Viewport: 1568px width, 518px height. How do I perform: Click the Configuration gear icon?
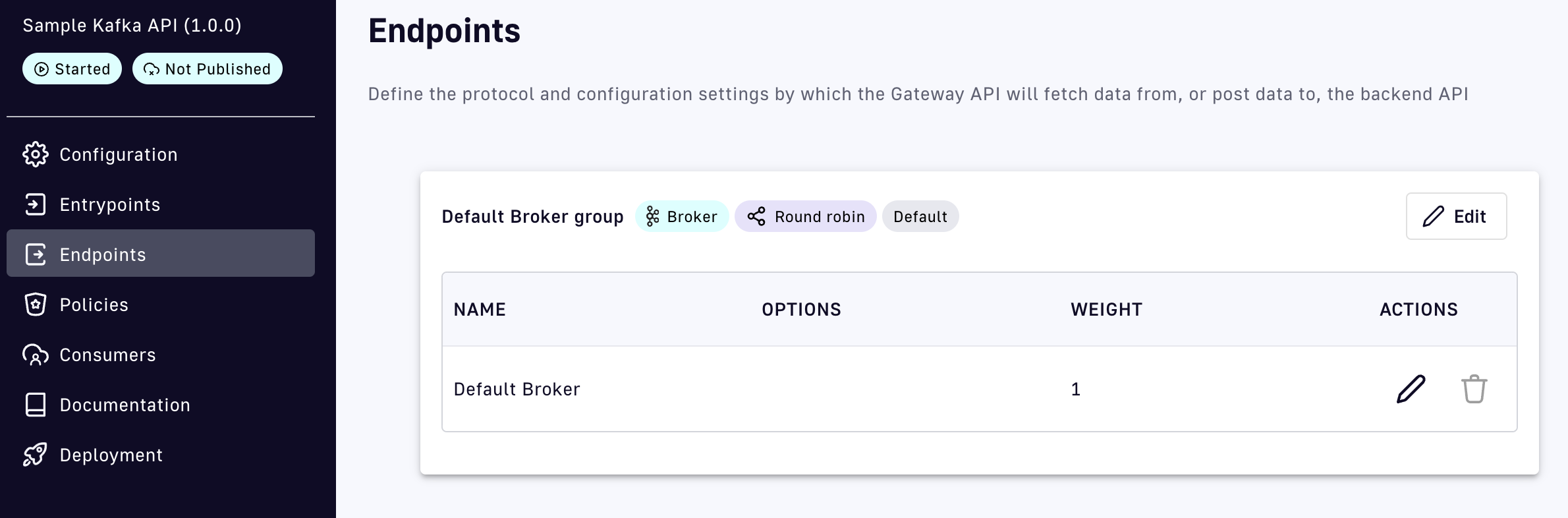pos(36,154)
